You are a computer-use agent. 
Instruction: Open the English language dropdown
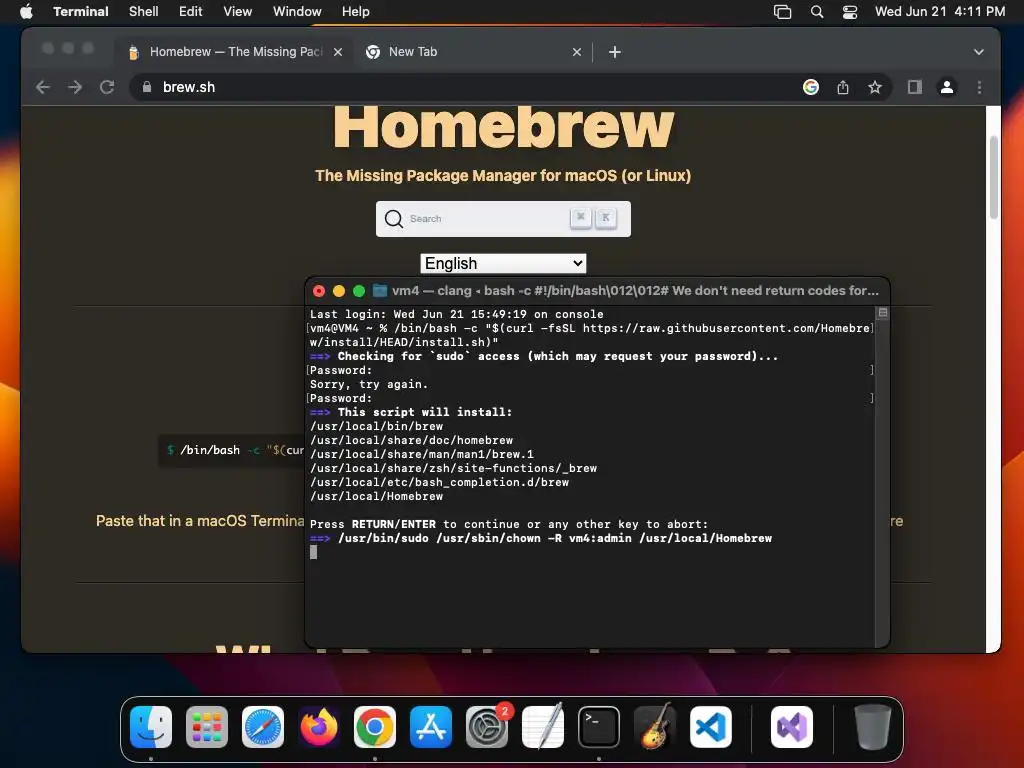click(x=503, y=263)
